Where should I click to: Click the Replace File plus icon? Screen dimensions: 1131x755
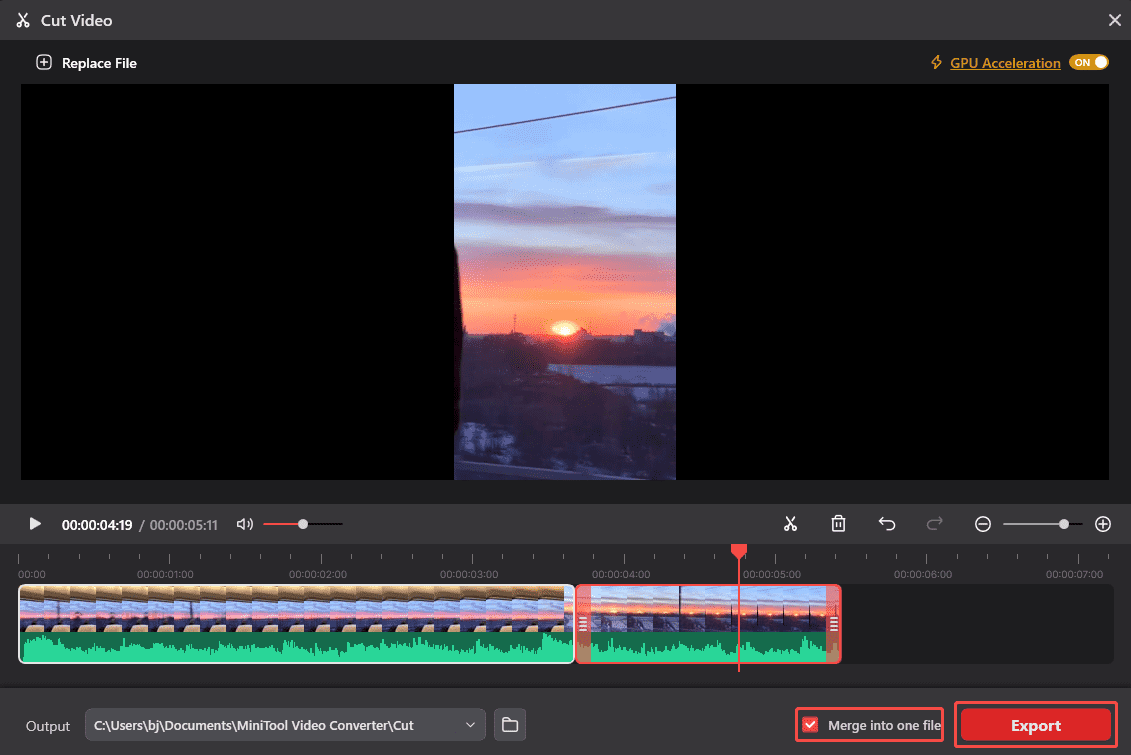[44, 63]
